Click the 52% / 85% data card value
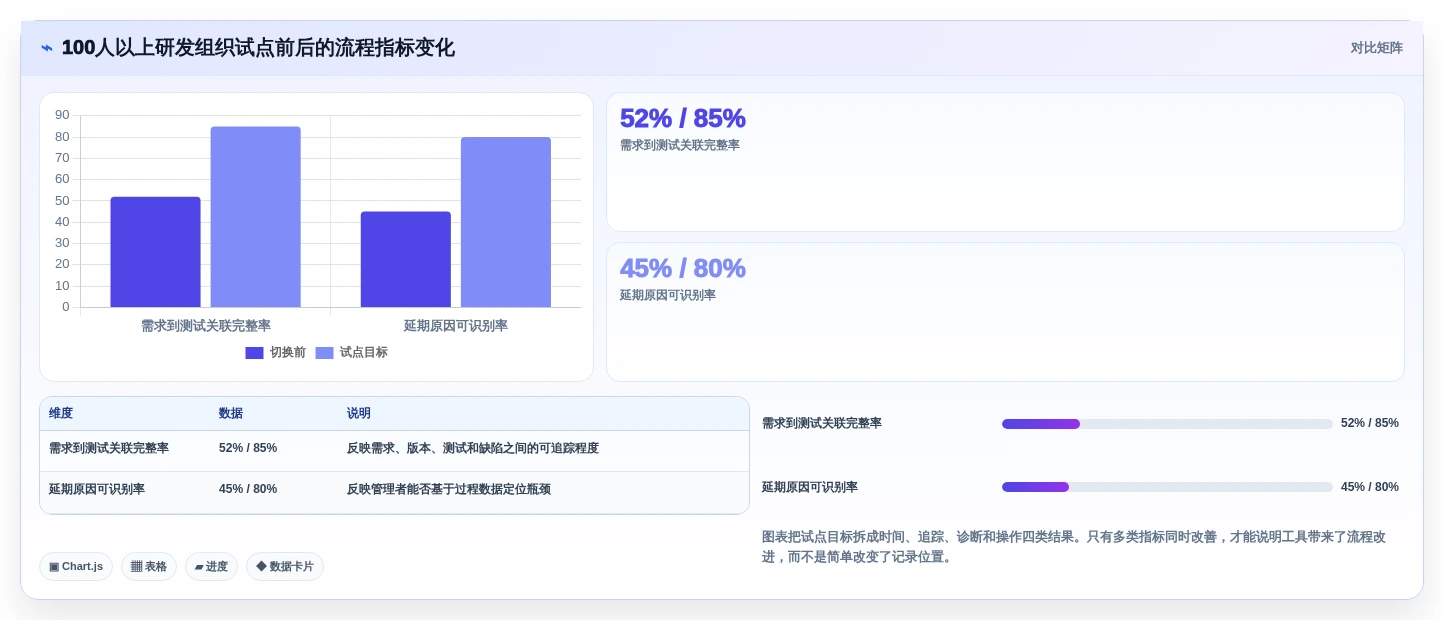Screen dimensions: 1444x620 683,118
